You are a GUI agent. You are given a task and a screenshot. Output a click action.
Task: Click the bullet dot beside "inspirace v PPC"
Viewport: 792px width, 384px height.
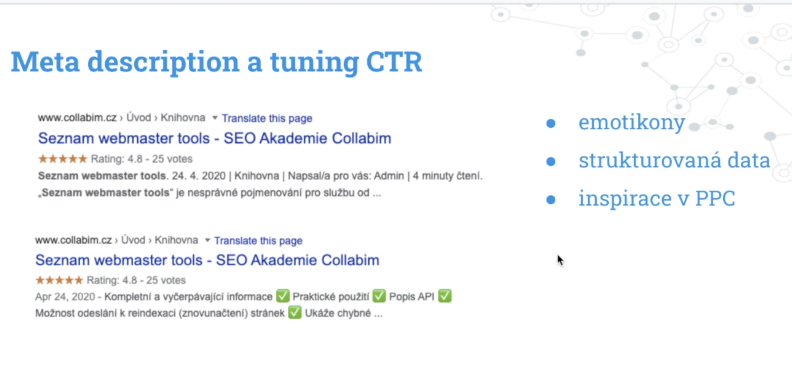551,200
